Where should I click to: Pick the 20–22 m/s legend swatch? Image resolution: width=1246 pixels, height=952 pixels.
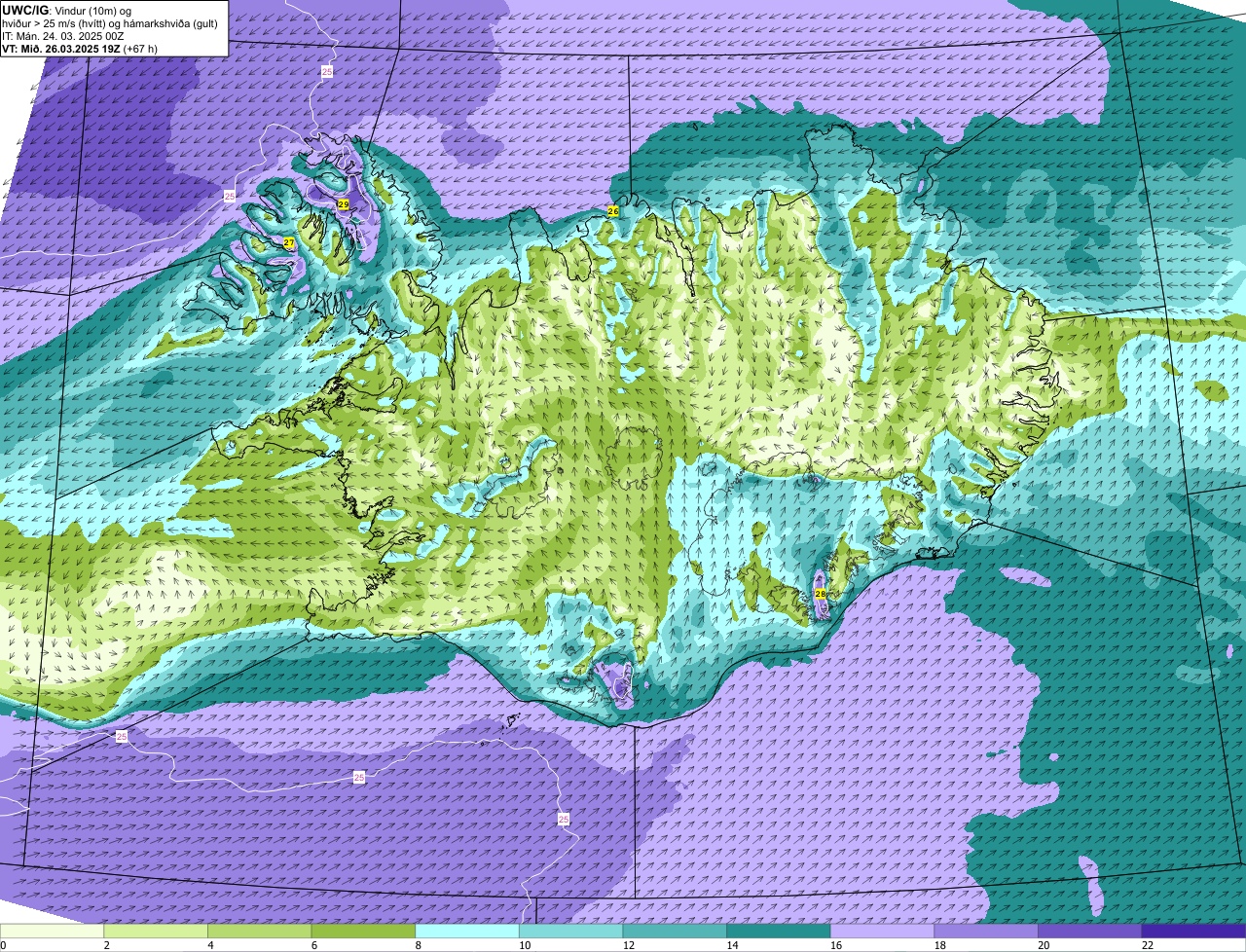coord(1090,931)
